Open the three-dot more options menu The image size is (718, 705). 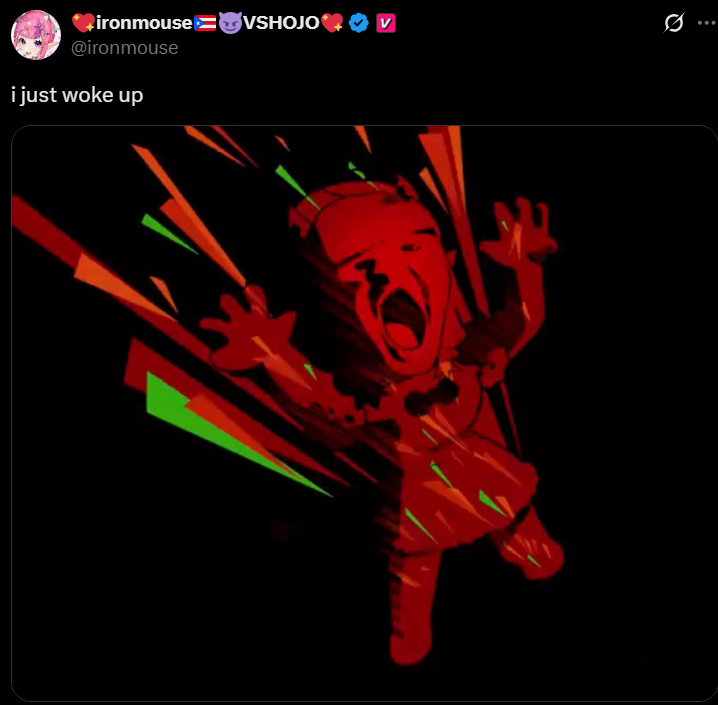coord(707,22)
